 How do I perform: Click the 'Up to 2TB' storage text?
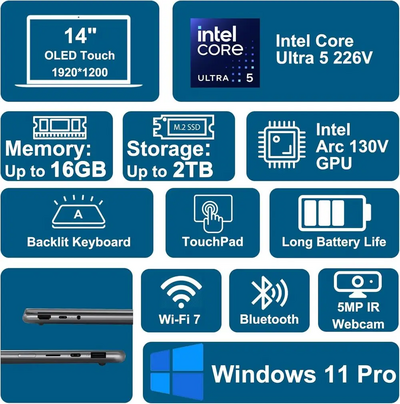(x=170, y=170)
